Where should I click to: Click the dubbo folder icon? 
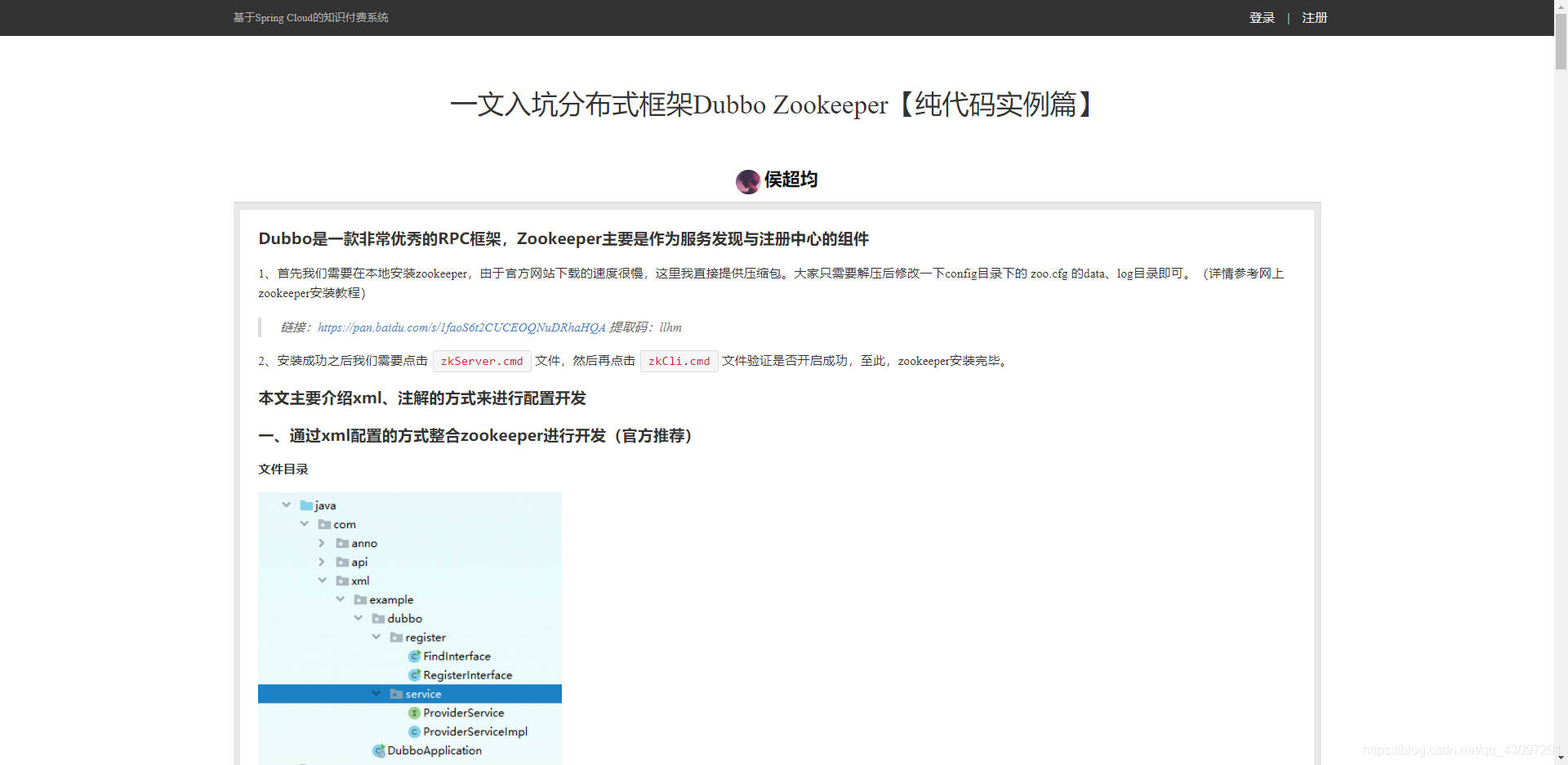(x=378, y=618)
